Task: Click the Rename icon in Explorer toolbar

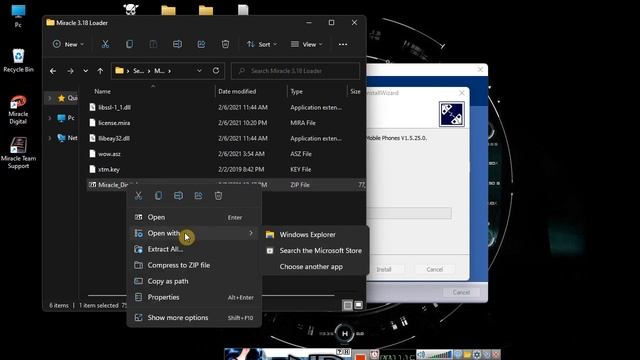Action: [177, 44]
